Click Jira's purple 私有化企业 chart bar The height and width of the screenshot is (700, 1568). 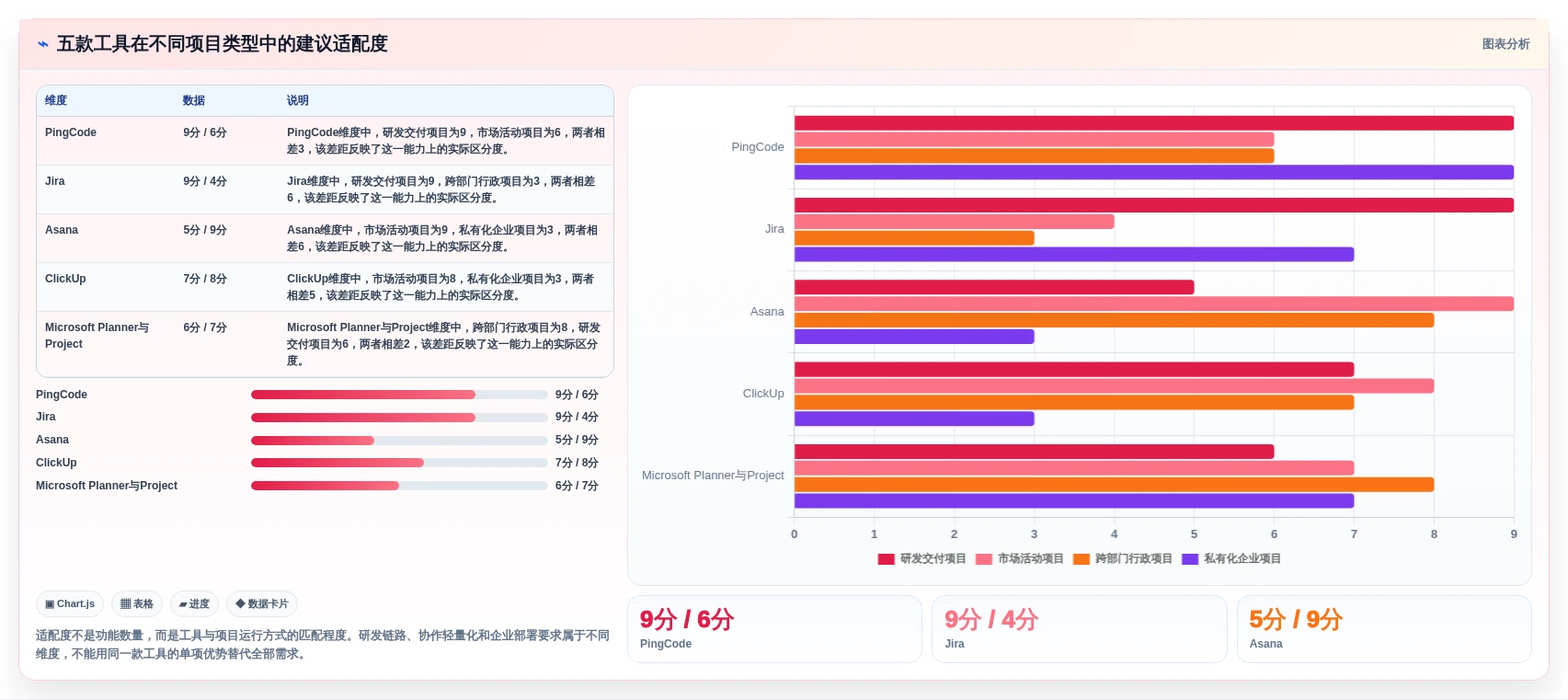point(1074,255)
